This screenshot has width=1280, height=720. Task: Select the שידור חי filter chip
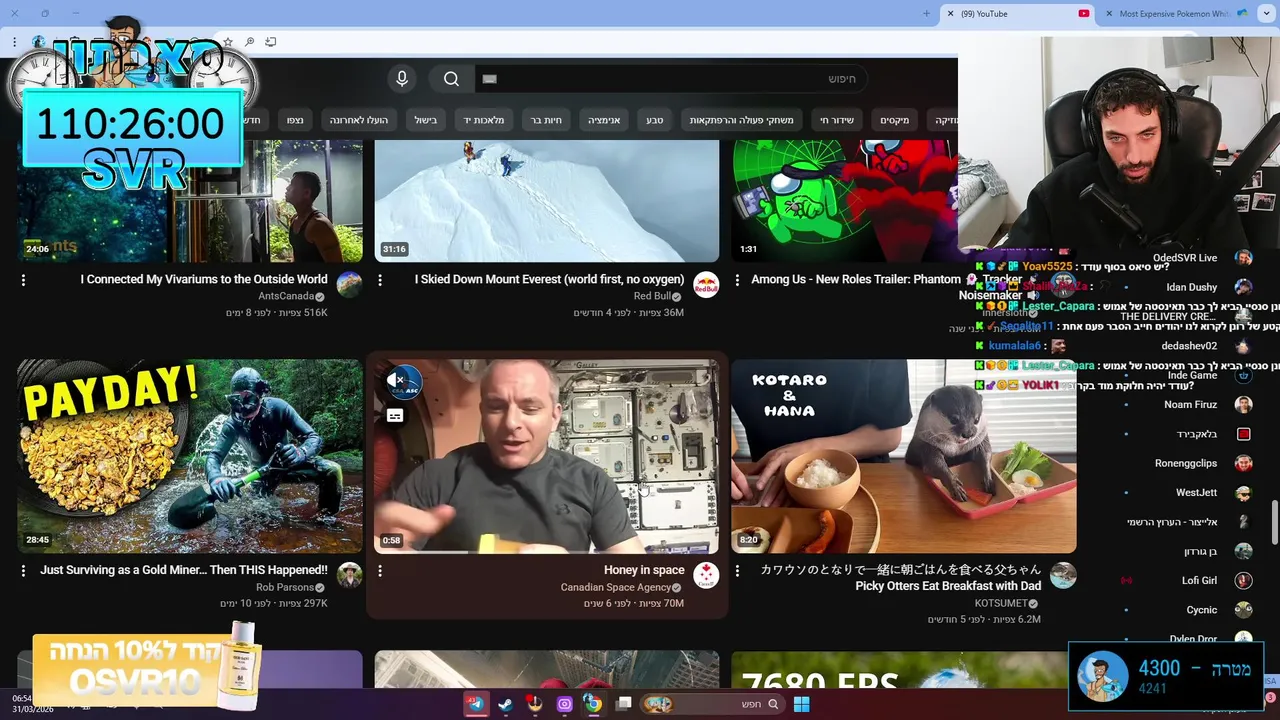coord(837,120)
